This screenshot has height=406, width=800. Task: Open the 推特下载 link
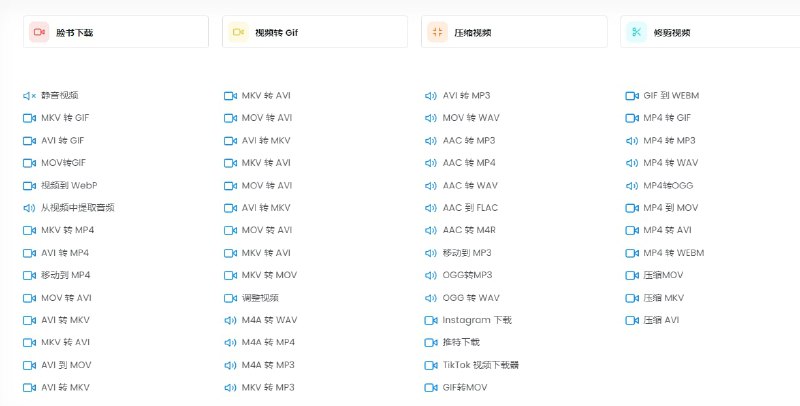coord(461,342)
